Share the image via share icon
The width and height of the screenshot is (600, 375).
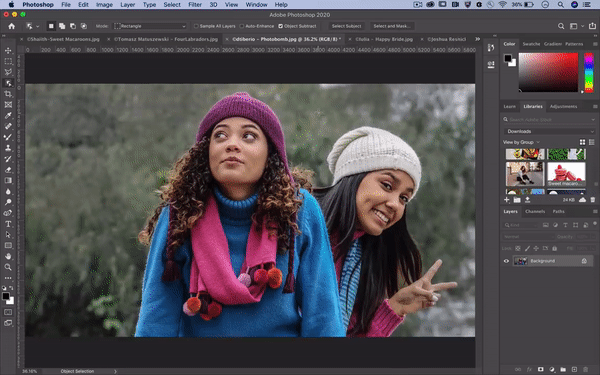[x=592, y=26]
